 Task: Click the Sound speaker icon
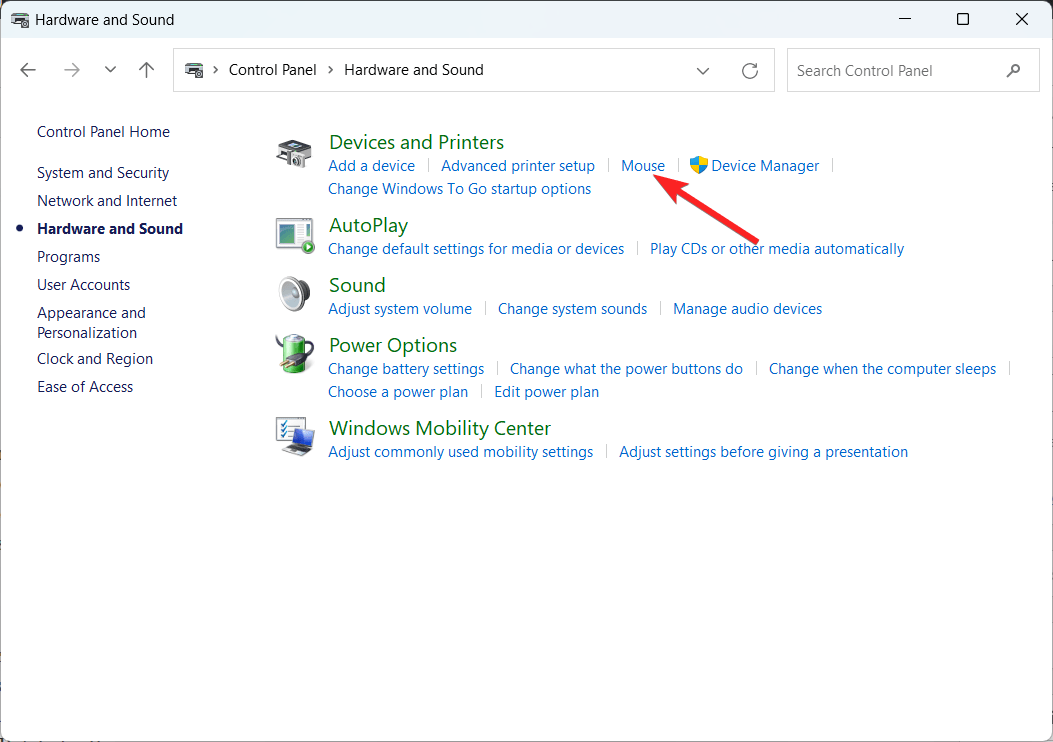[294, 294]
